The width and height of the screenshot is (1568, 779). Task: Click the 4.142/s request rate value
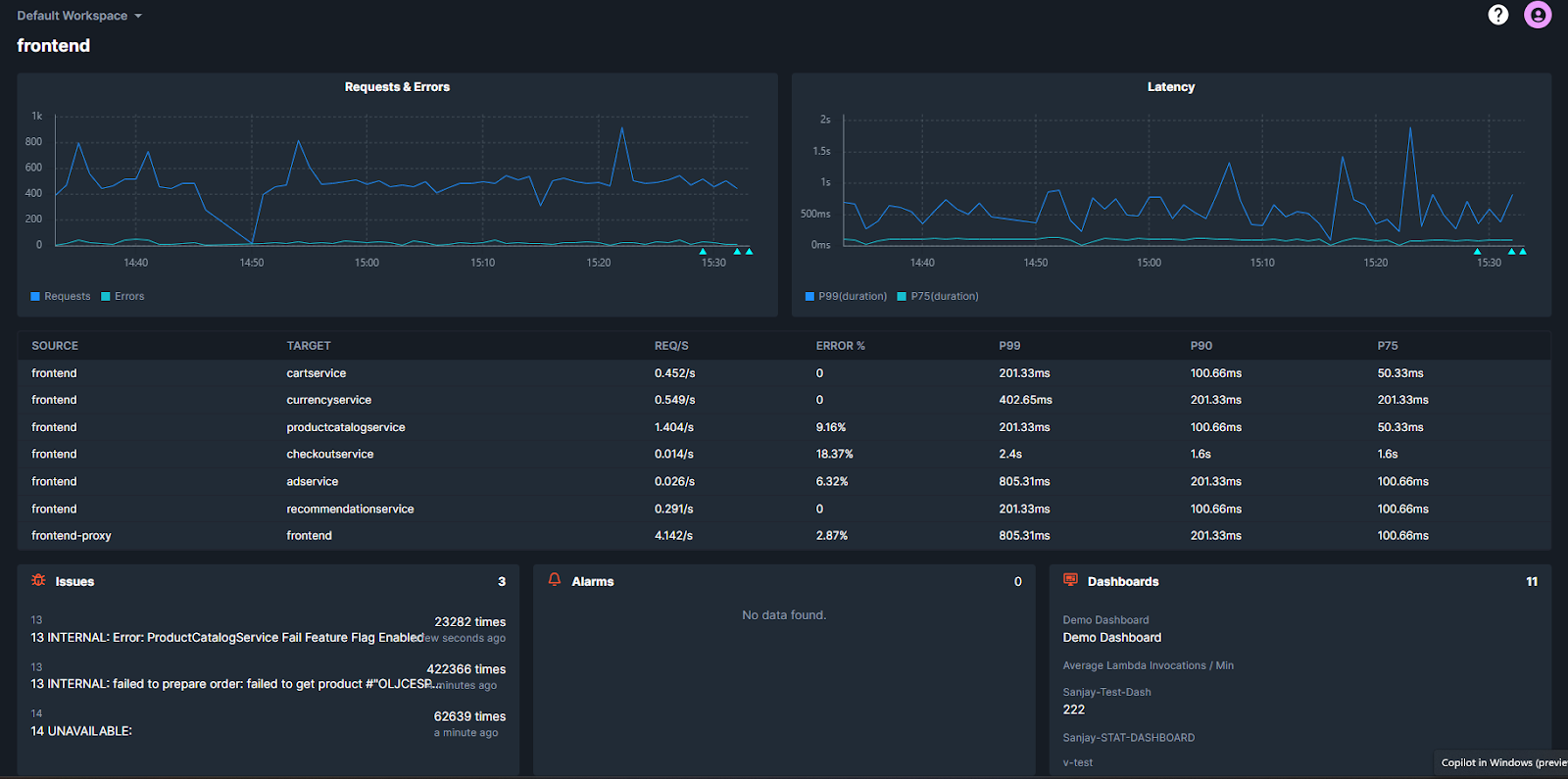point(674,535)
